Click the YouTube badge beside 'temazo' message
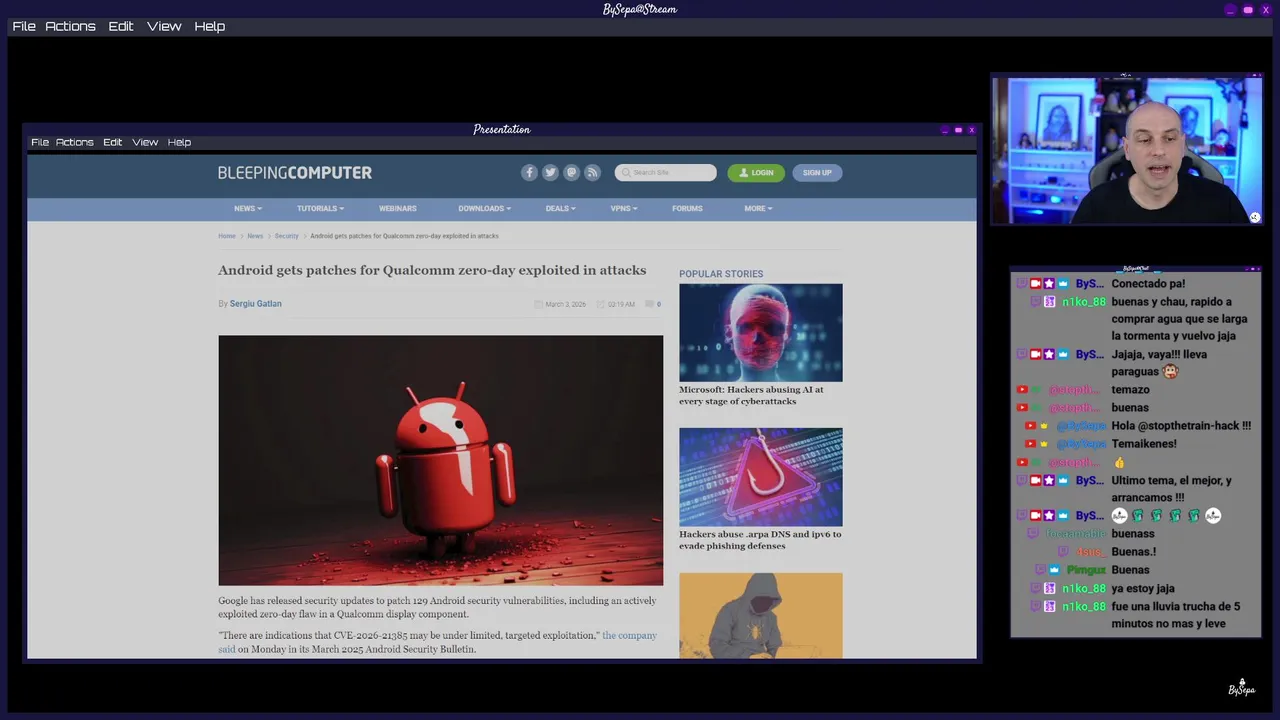 point(1022,389)
